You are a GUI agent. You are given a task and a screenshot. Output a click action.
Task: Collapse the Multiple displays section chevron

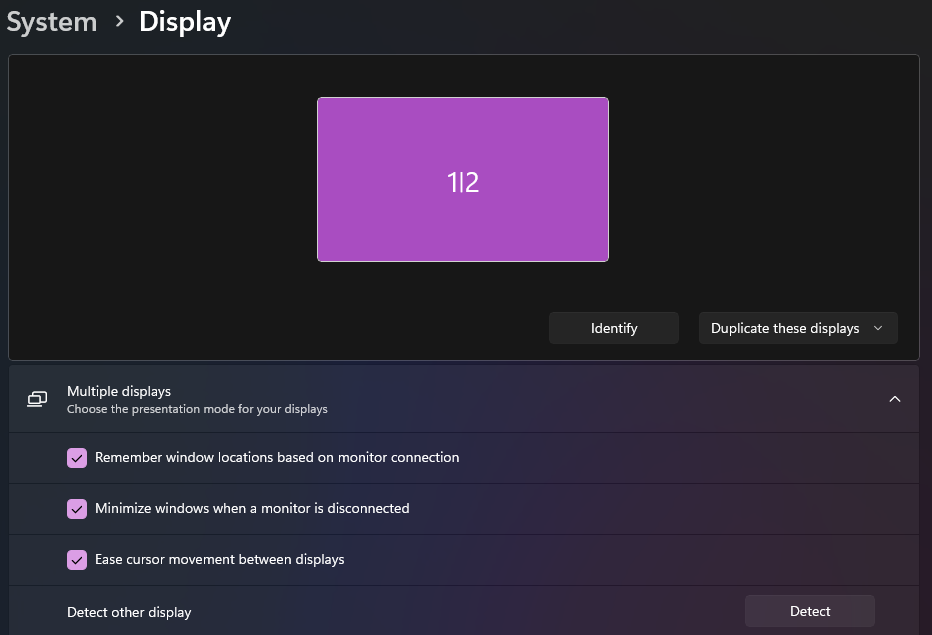point(894,399)
